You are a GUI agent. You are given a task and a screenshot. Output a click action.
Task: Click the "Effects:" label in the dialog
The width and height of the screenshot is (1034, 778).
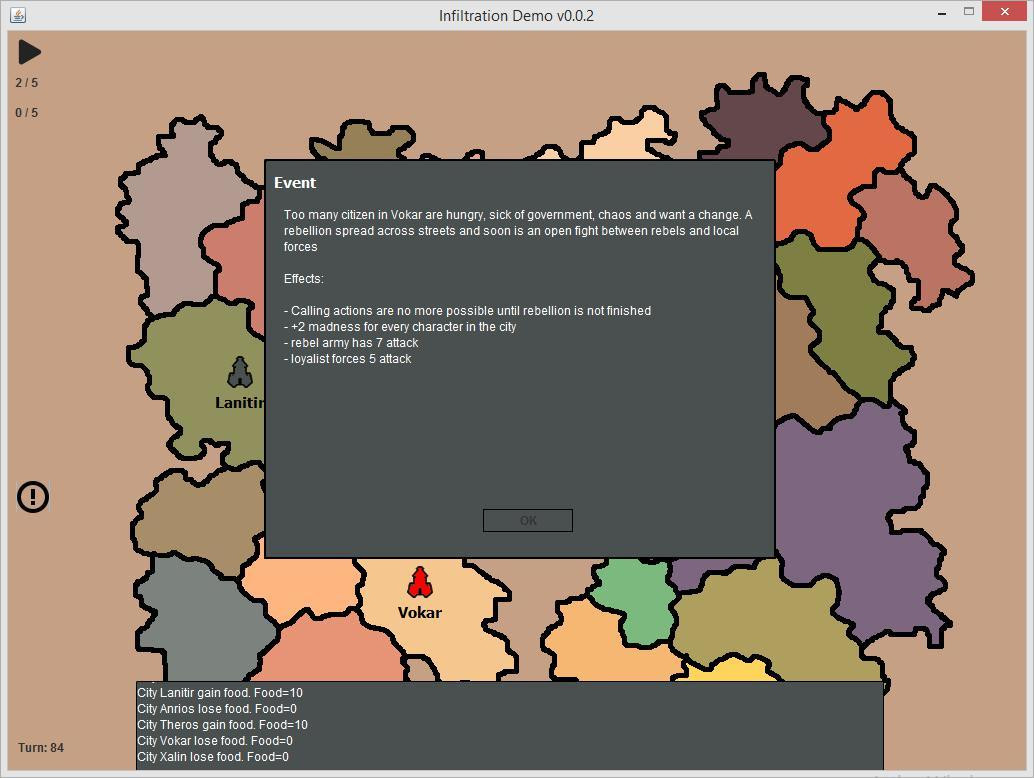coord(304,279)
